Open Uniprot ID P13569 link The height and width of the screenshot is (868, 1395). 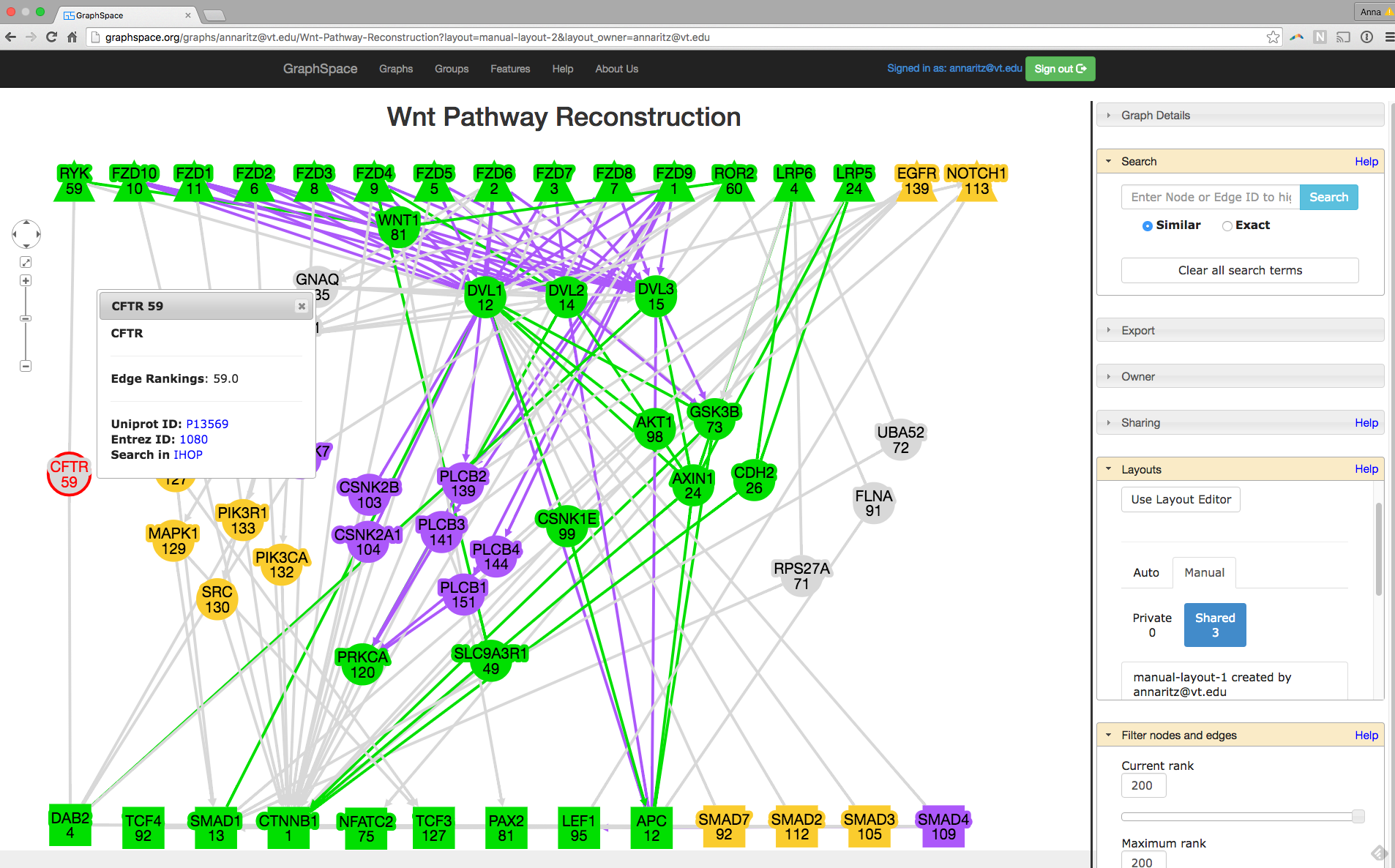(x=207, y=424)
